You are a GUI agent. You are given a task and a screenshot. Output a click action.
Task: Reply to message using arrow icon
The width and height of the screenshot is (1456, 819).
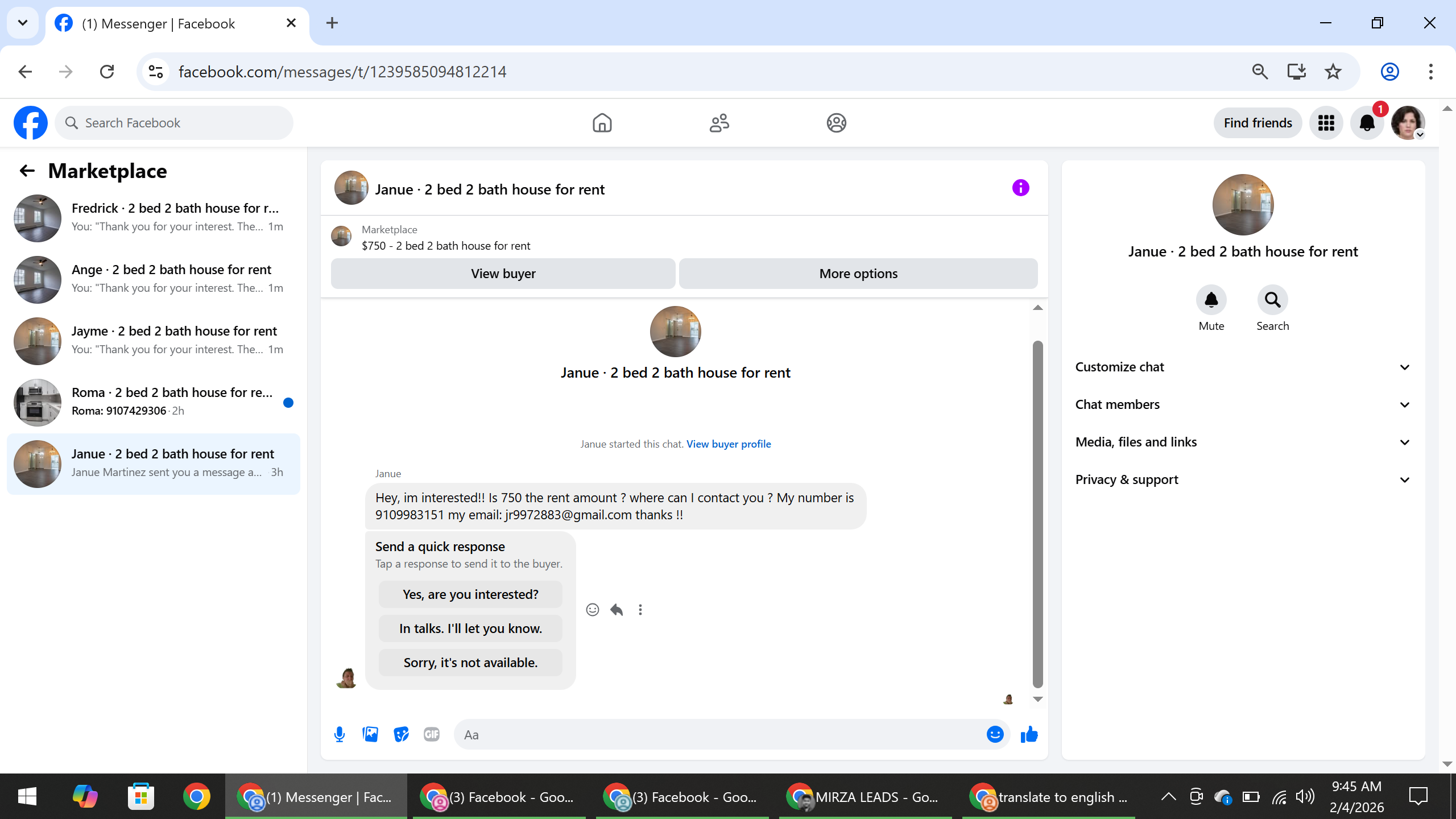(x=617, y=610)
